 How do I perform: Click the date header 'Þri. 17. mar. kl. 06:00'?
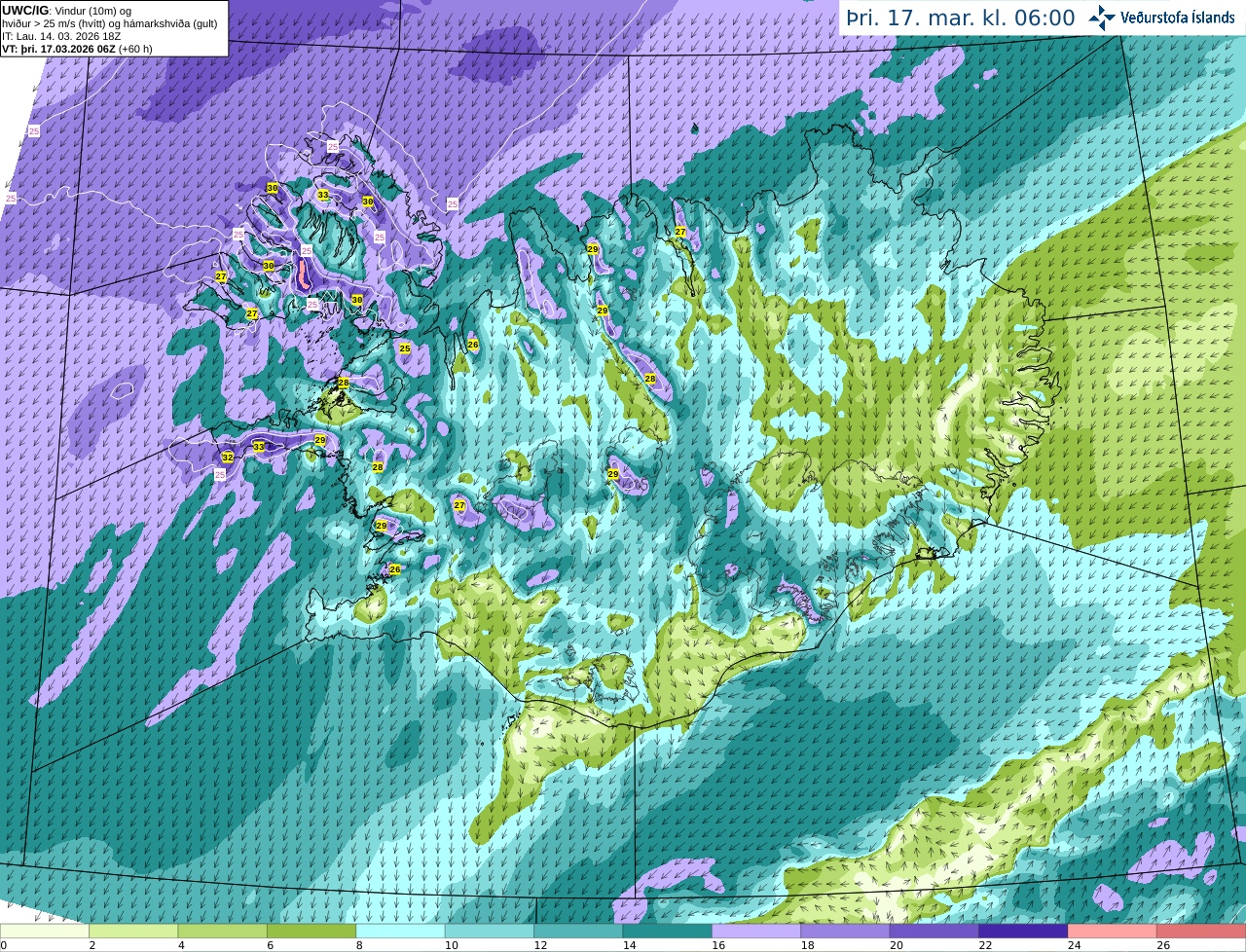961,18
